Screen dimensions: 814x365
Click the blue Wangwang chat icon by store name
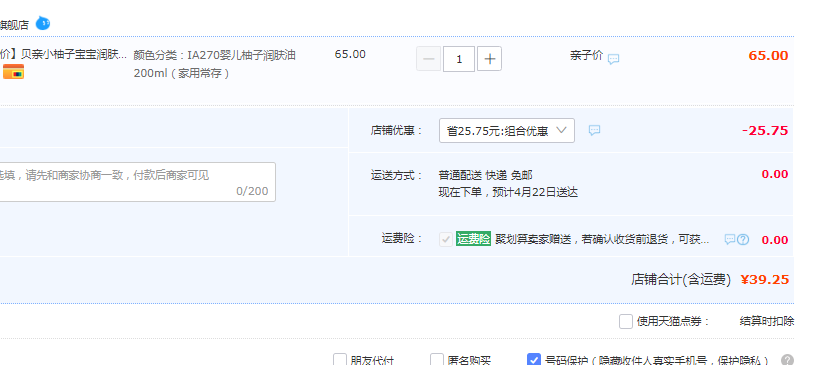pos(43,23)
